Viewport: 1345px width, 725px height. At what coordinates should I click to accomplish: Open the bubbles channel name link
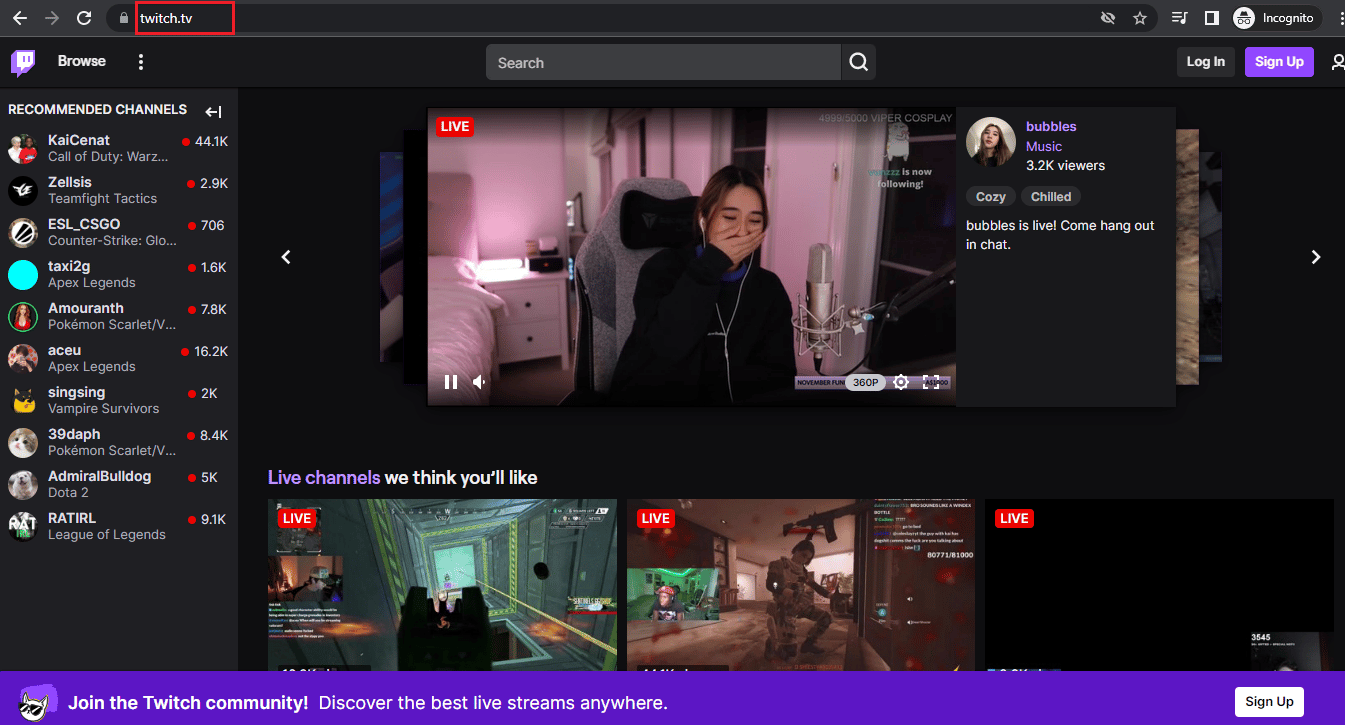[x=1051, y=126]
